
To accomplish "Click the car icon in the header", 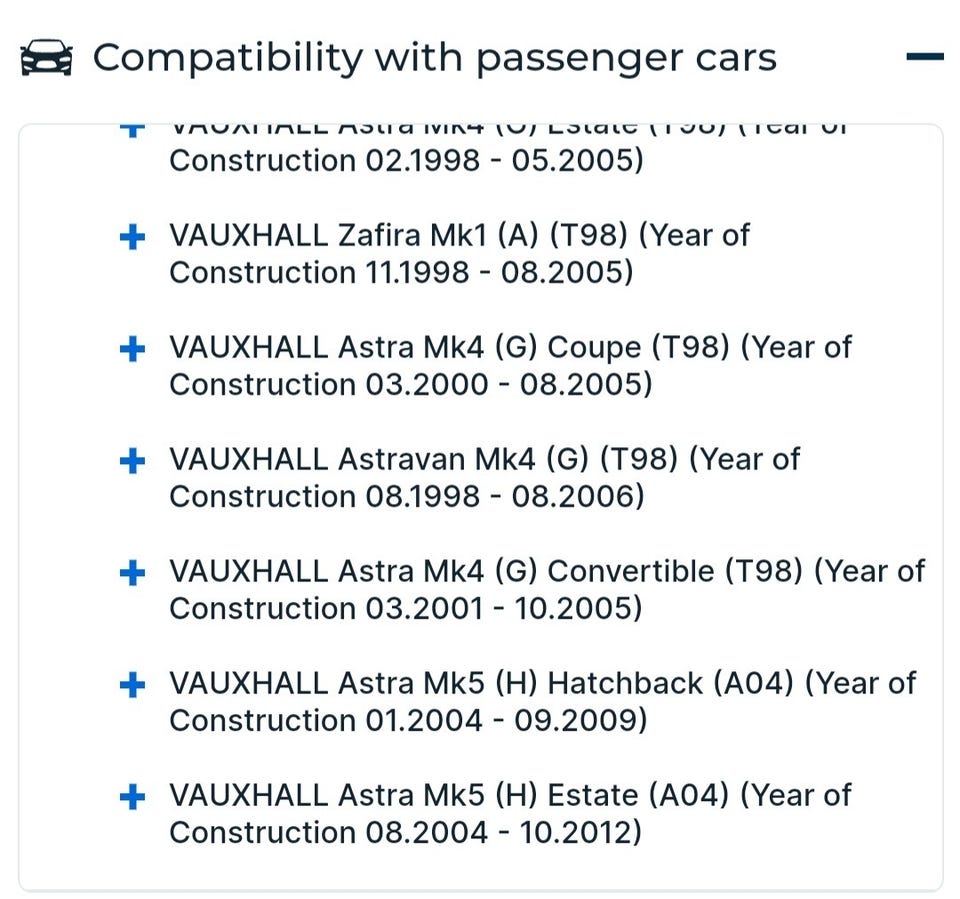I will coord(46,58).
